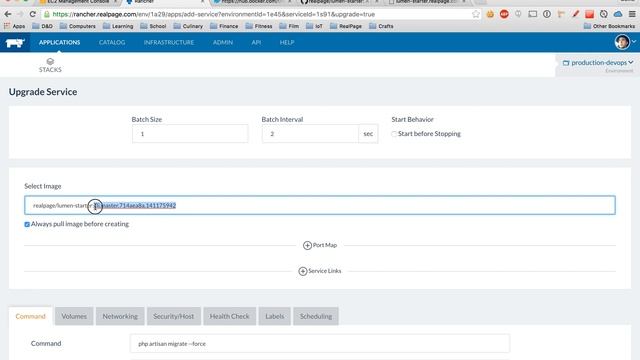The width and height of the screenshot is (640, 360).
Task: Open the API menu
Action: tap(256, 42)
